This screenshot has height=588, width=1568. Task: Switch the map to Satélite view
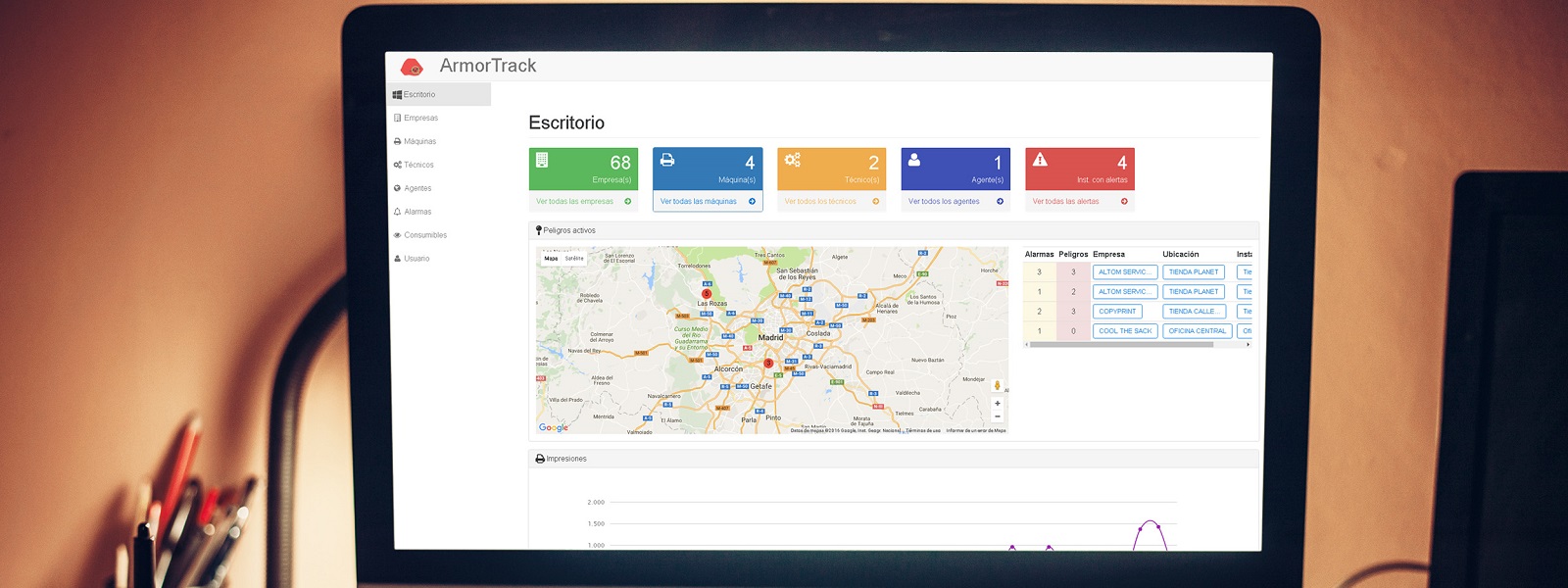click(574, 259)
